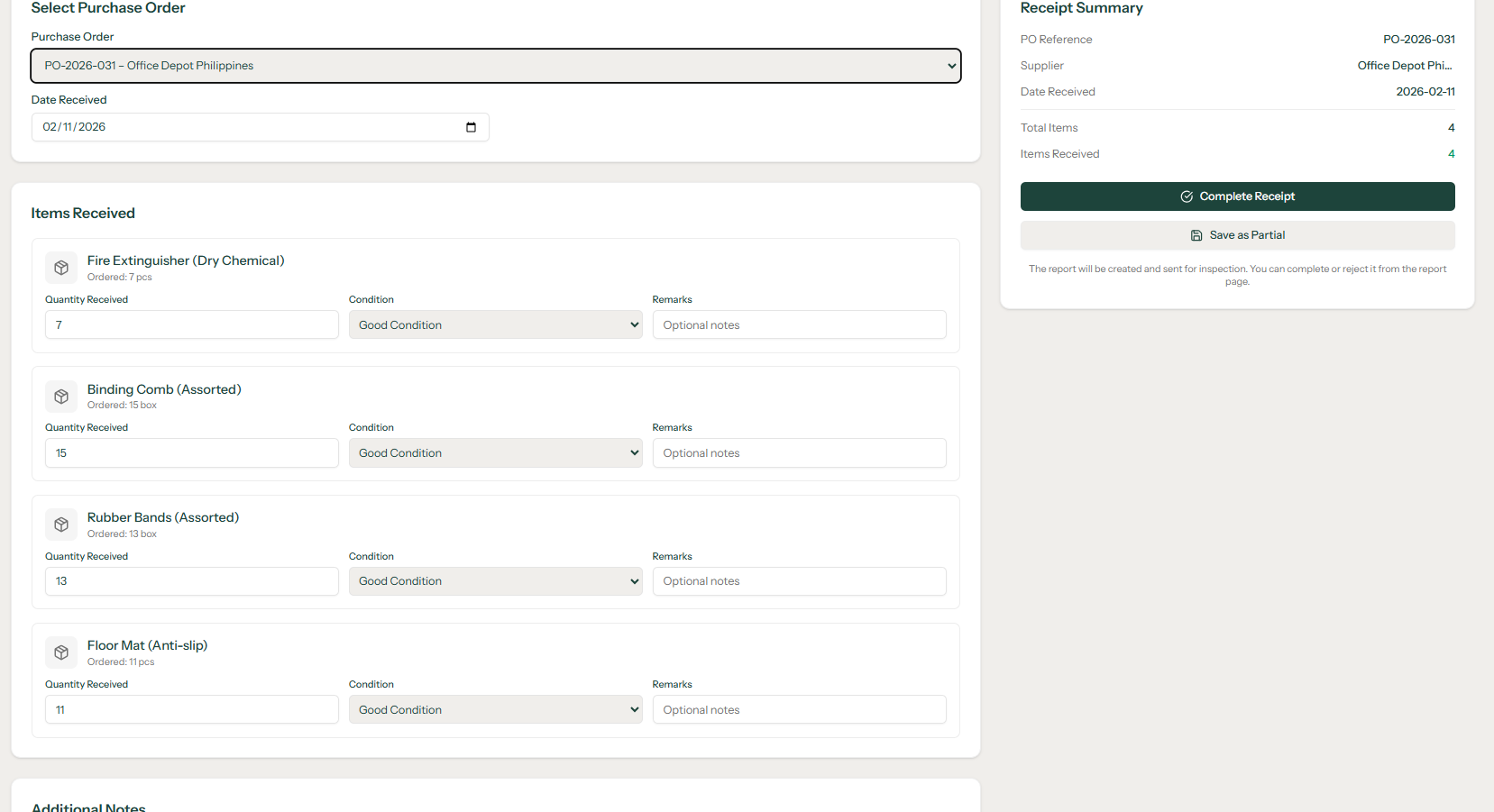Click Rubber Bands remarks field
The image size is (1494, 812).
800,581
